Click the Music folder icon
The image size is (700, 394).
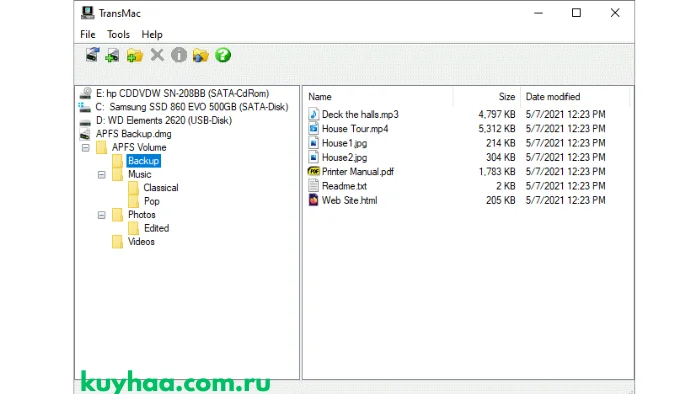click(x=118, y=174)
